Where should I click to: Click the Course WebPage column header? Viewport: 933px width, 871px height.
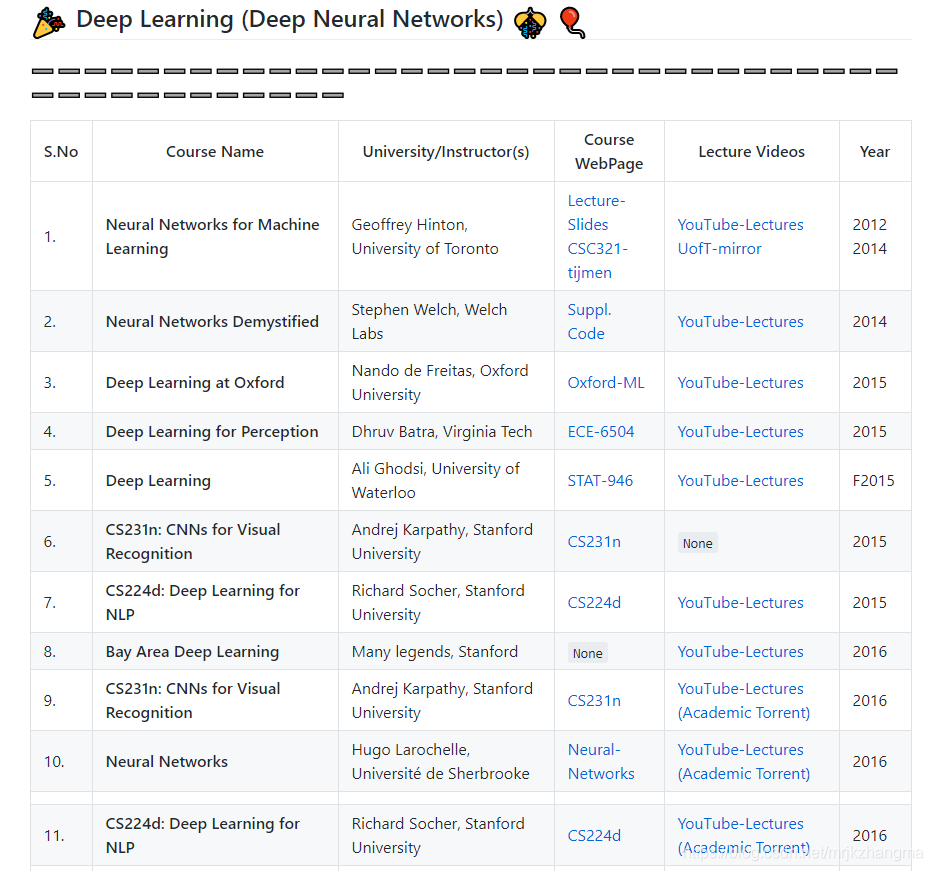pos(609,152)
